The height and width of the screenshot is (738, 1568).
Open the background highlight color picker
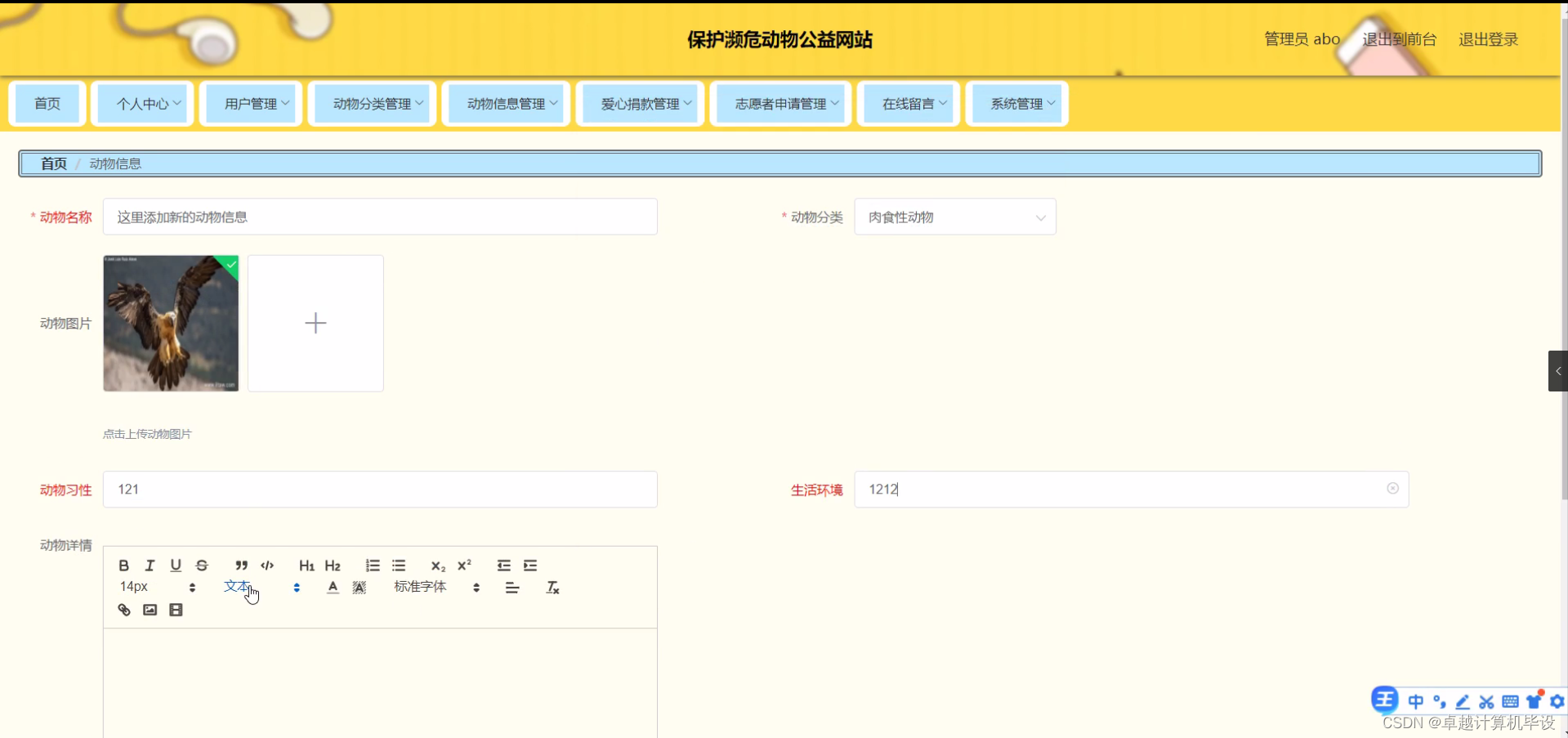pos(360,588)
